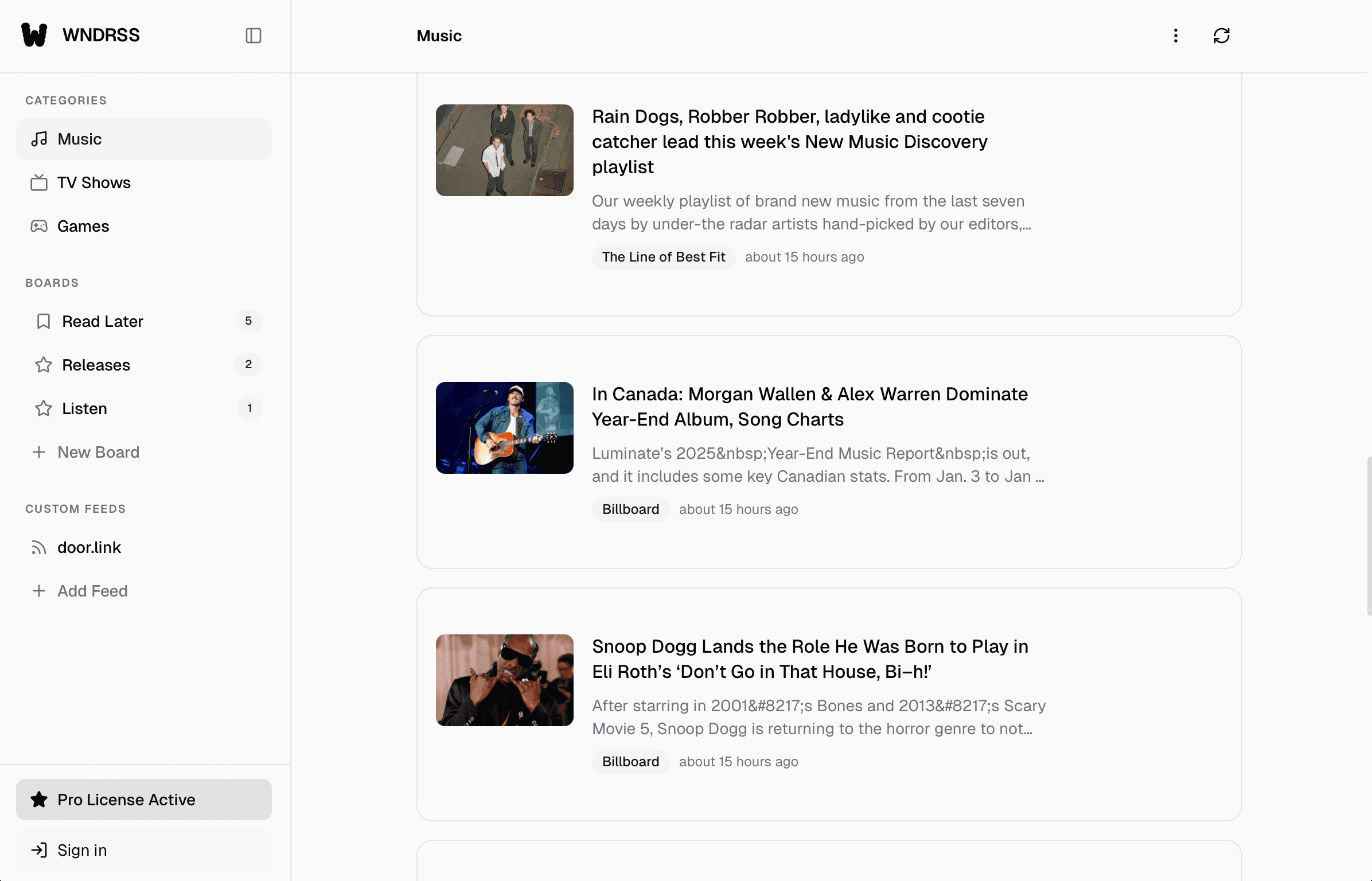Open the three-dot options menu
Viewport: 1372px width, 881px height.
[x=1175, y=36]
